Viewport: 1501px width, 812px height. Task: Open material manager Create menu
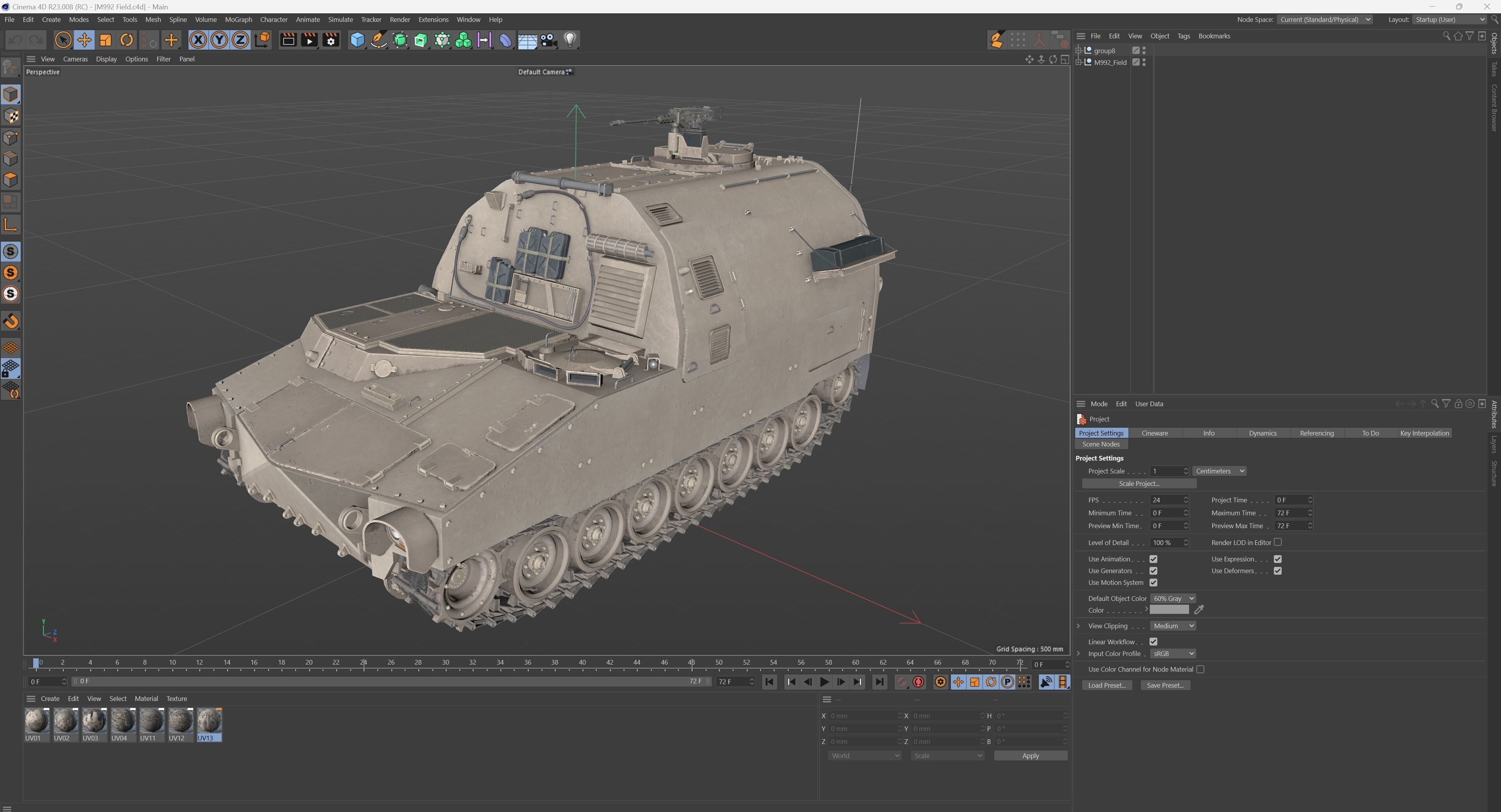50,699
